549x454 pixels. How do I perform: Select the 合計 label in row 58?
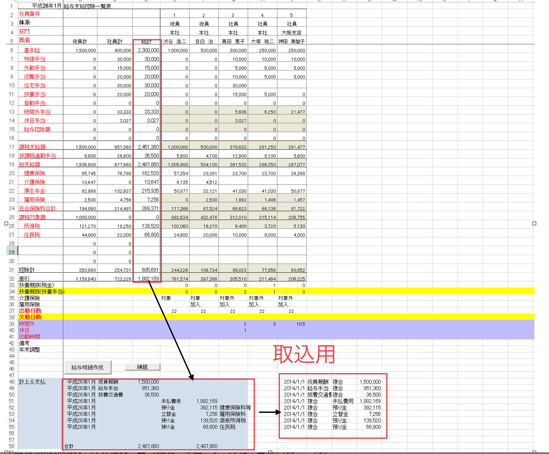click(69, 446)
